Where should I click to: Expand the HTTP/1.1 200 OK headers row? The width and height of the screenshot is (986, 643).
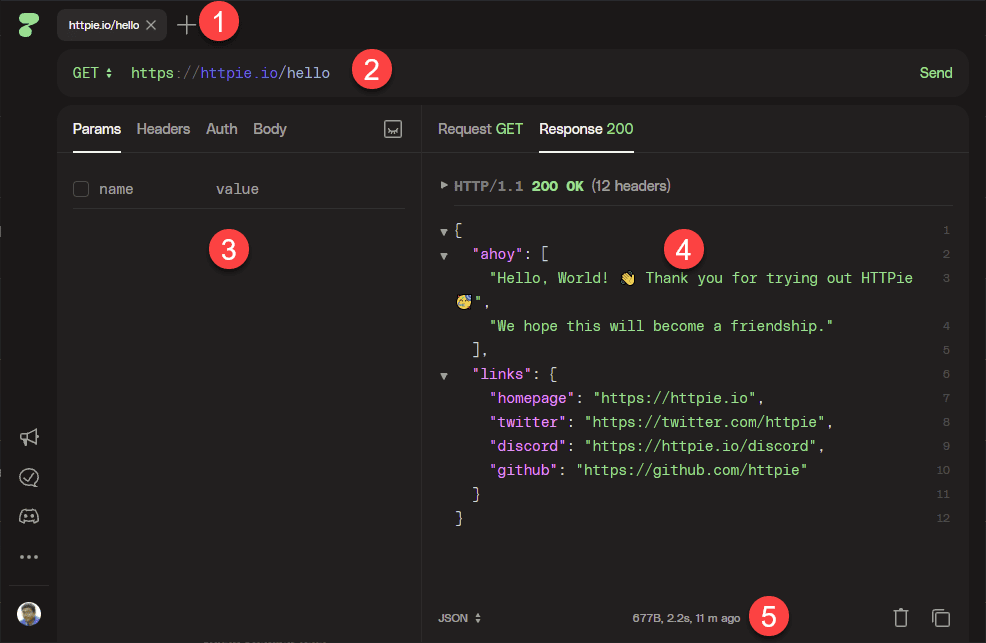(443, 184)
